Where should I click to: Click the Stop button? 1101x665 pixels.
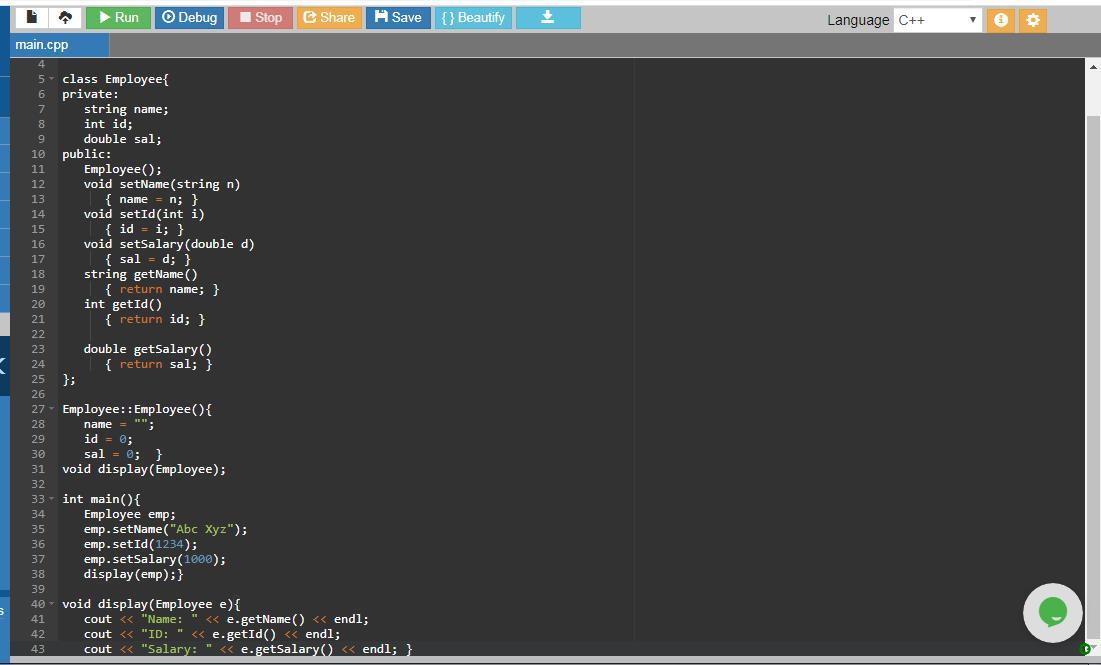[260, 18]
